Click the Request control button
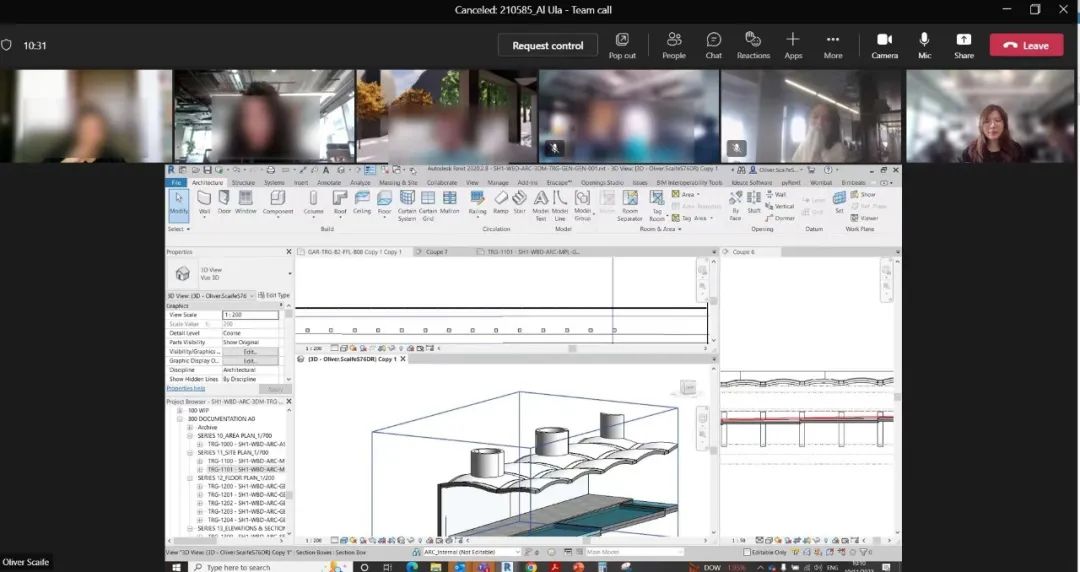Image resolution: width=1080 pixels, height=572 pixels. [548, 45]
